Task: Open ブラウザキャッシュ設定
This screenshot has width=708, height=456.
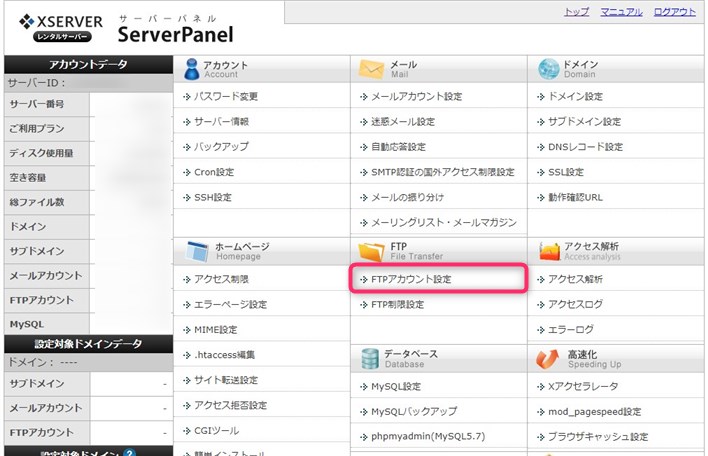Action: pos(598,437)
